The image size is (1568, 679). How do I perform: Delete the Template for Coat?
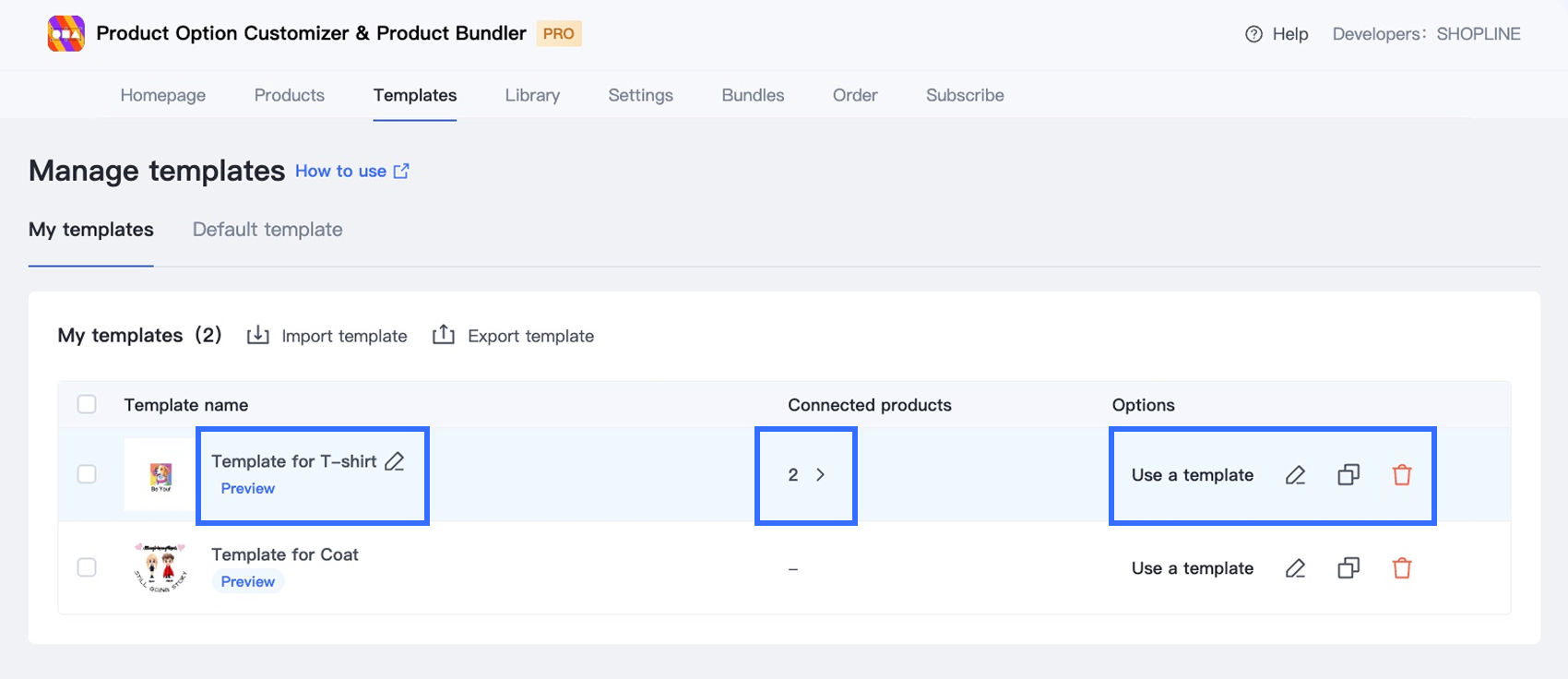(1402, 568)
